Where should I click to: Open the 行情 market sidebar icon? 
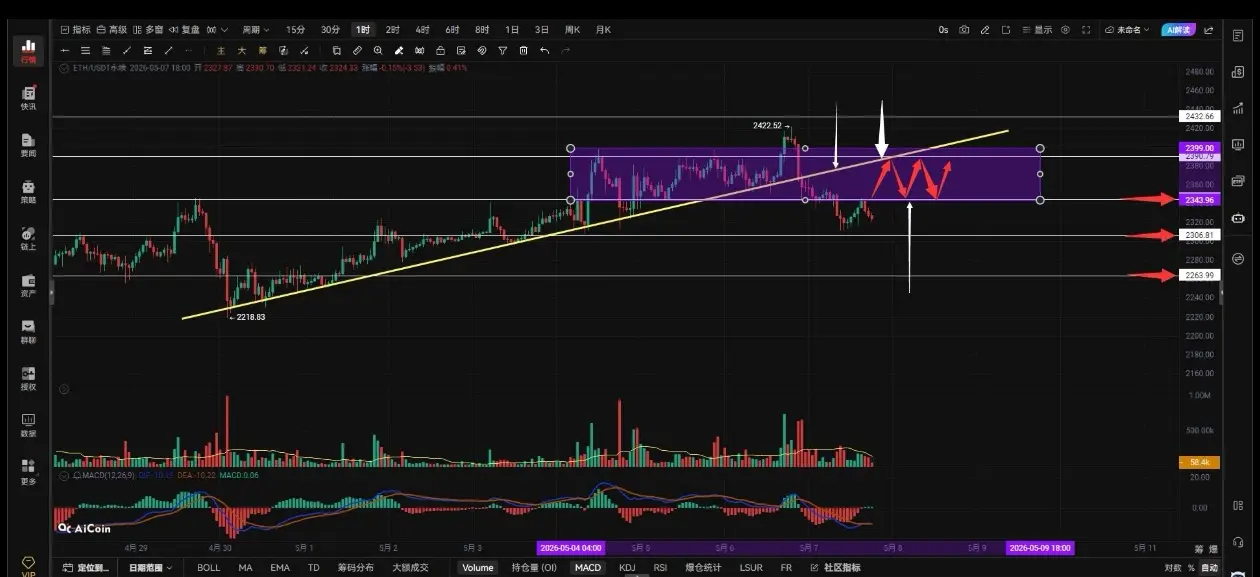28,50
